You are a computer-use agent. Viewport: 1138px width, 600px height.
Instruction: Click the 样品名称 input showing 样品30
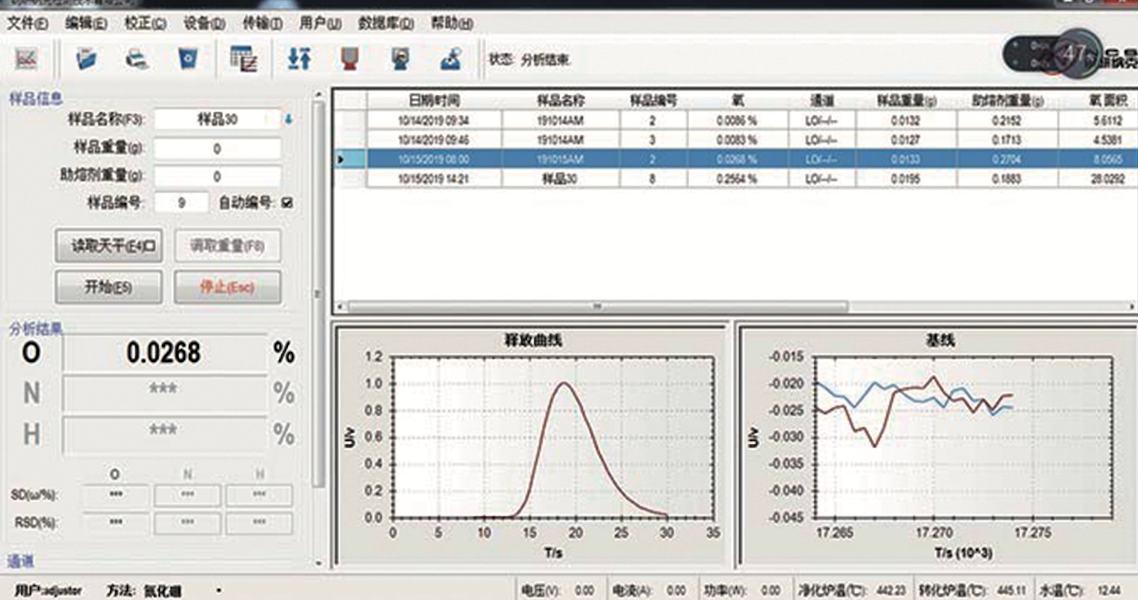tap(217, 119)
